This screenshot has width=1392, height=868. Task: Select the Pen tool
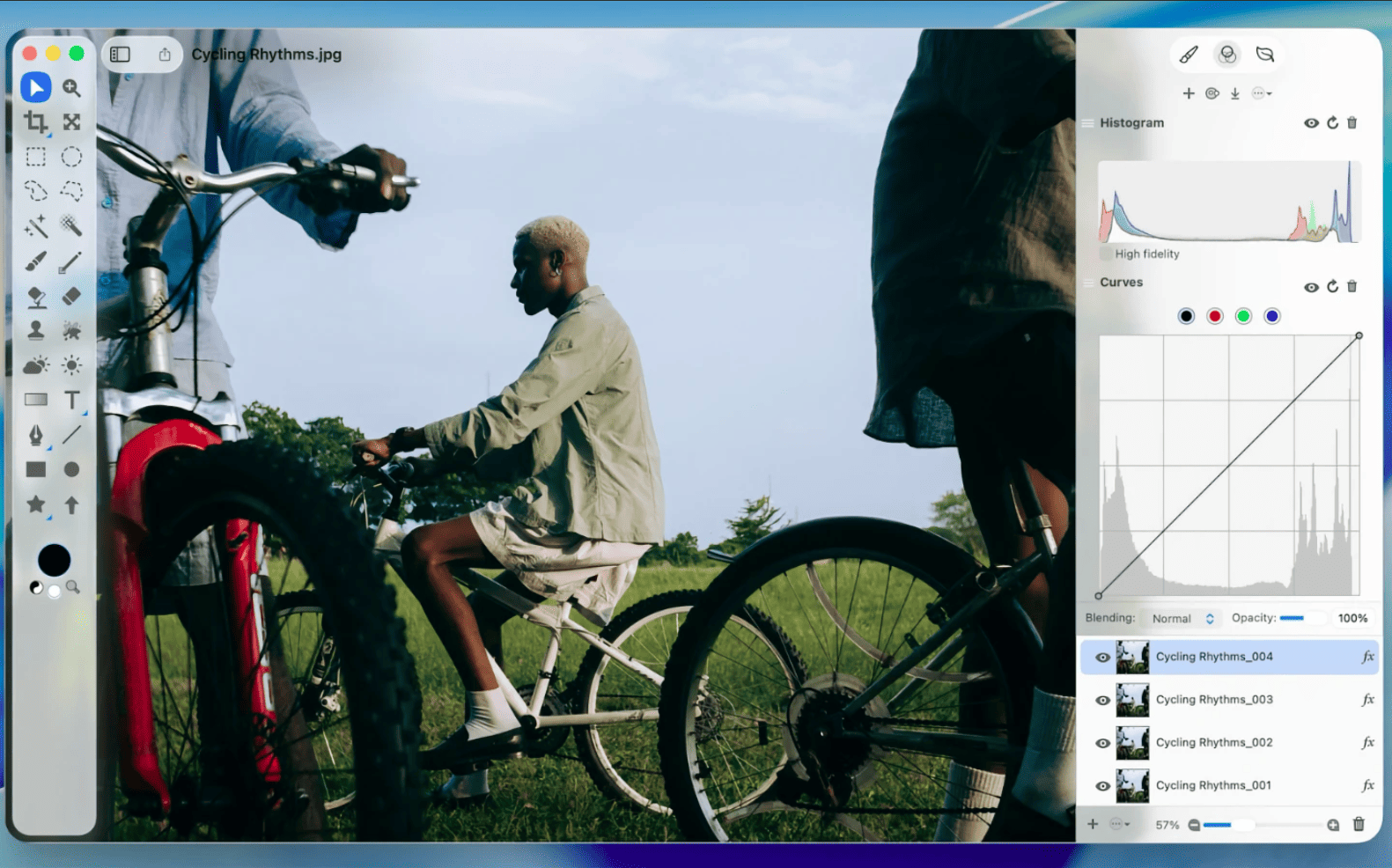click(x=36, y=435)
